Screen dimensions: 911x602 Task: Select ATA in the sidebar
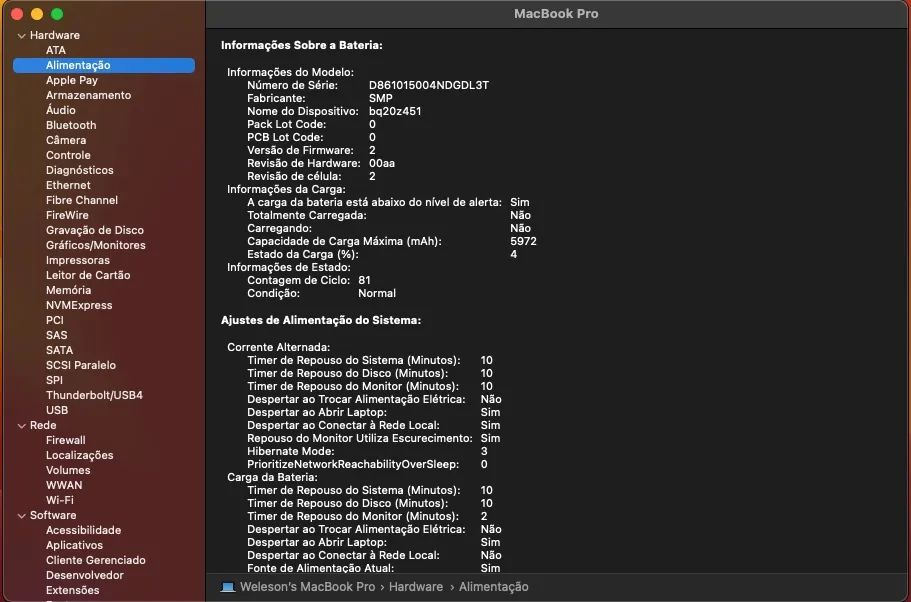56,50
